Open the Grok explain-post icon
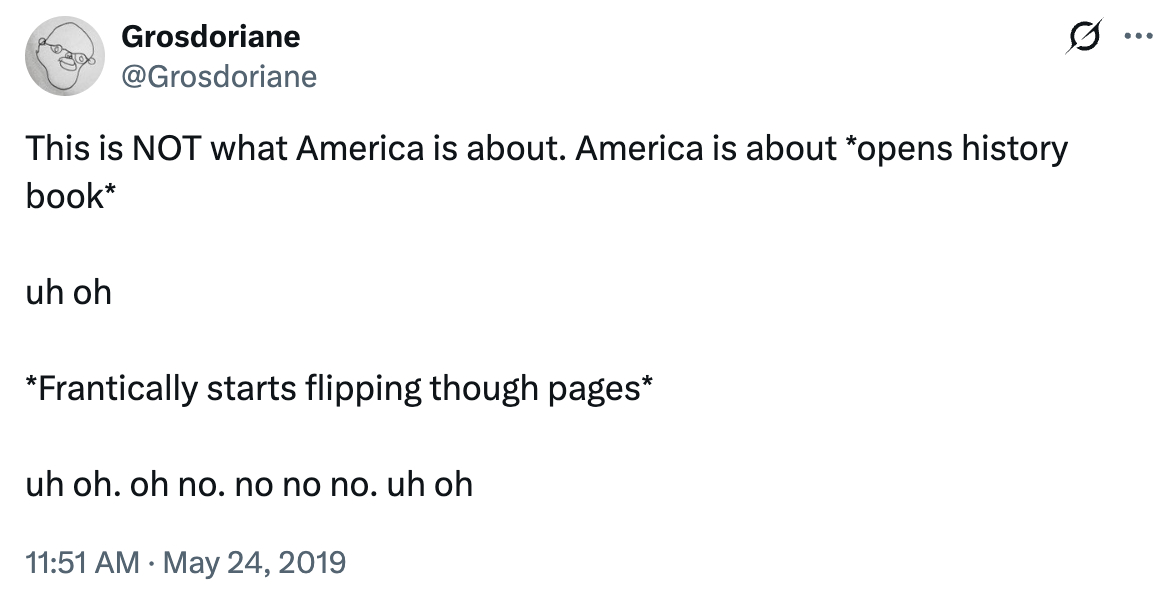 point(1082,39)
